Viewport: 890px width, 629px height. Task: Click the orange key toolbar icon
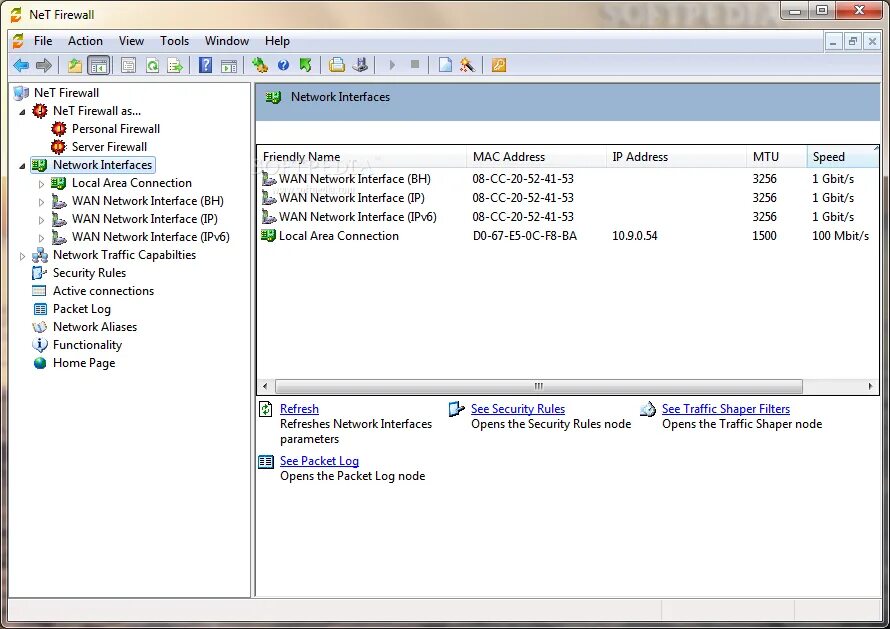tap(498, 65)
